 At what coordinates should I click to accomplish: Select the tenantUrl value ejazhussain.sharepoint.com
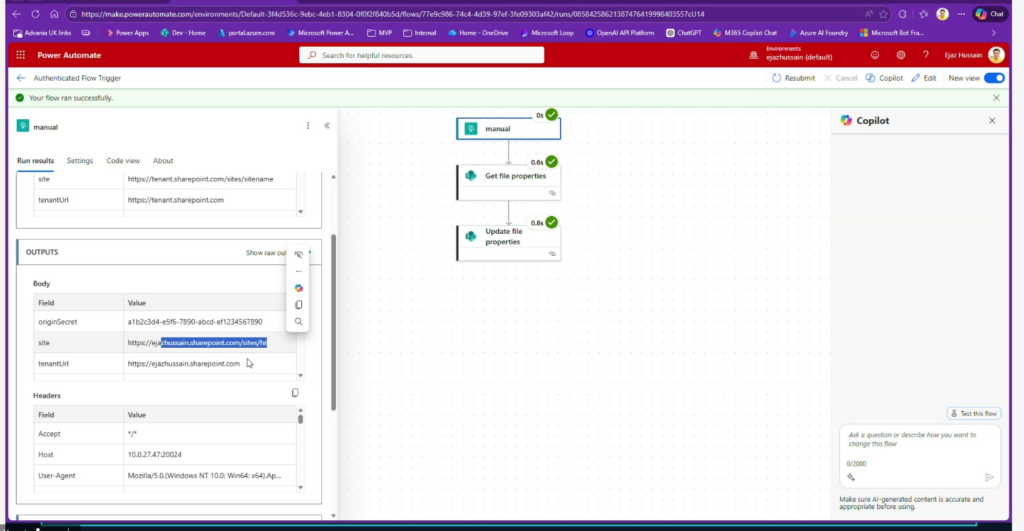click(x=184, y=364)
